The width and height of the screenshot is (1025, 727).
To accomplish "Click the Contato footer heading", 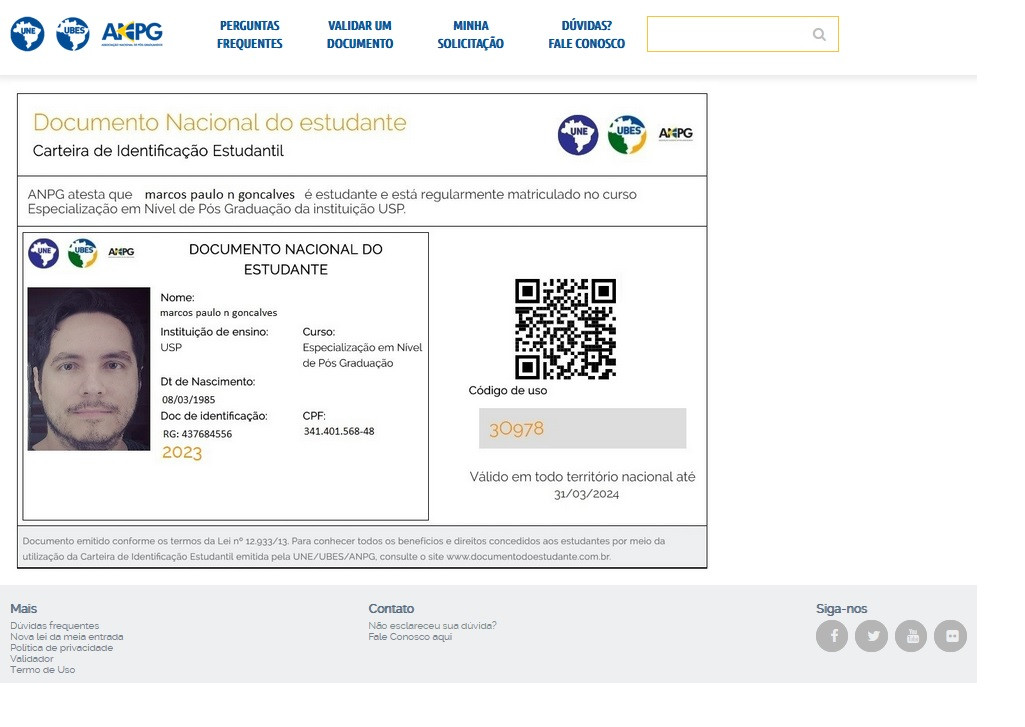I will [391, 609].
